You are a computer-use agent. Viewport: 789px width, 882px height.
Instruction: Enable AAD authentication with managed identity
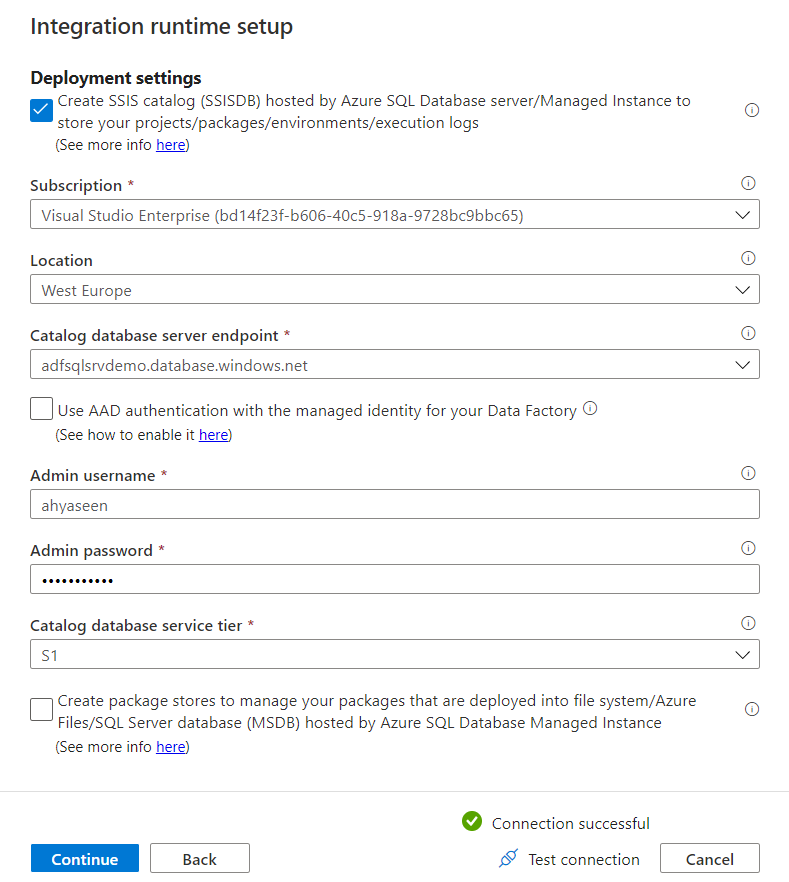[x=40, y=409]
